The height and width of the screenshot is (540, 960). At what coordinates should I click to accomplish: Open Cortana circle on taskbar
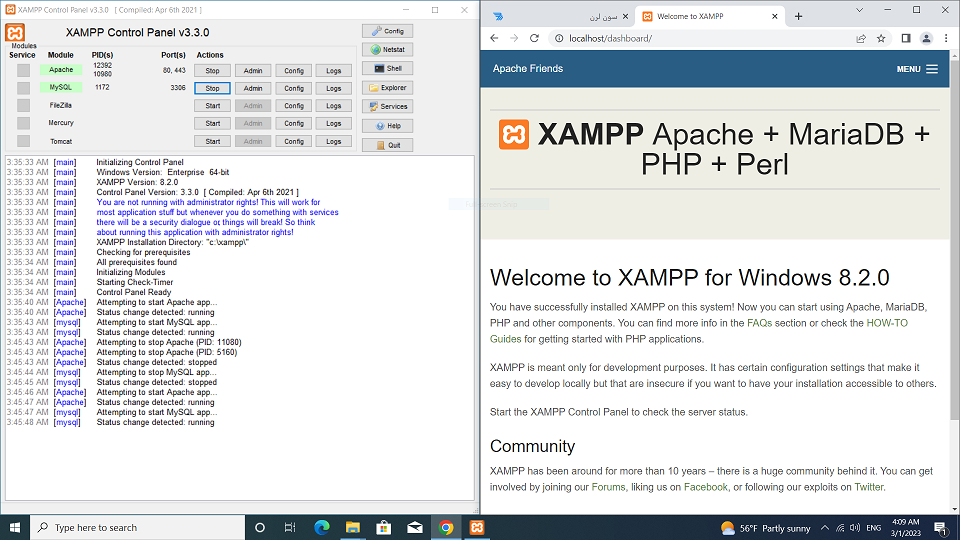pos(260,527)
